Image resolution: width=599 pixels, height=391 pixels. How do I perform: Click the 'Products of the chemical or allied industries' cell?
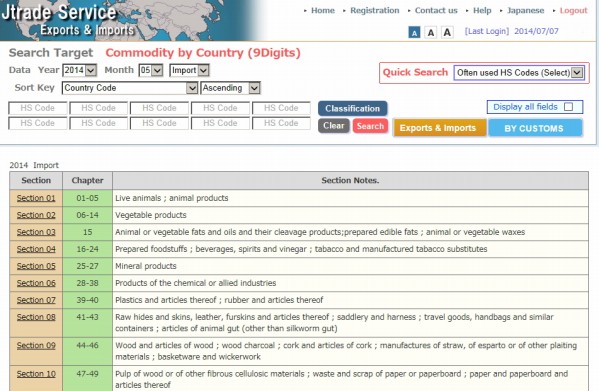350,283
